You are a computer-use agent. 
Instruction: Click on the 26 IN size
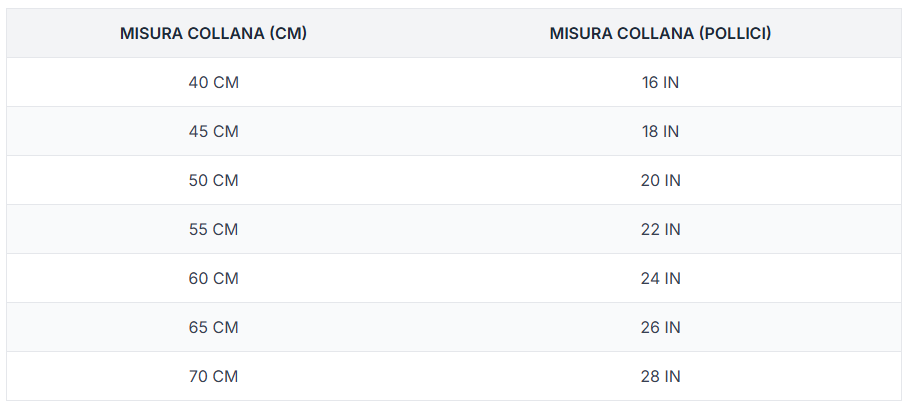point(660,327)
